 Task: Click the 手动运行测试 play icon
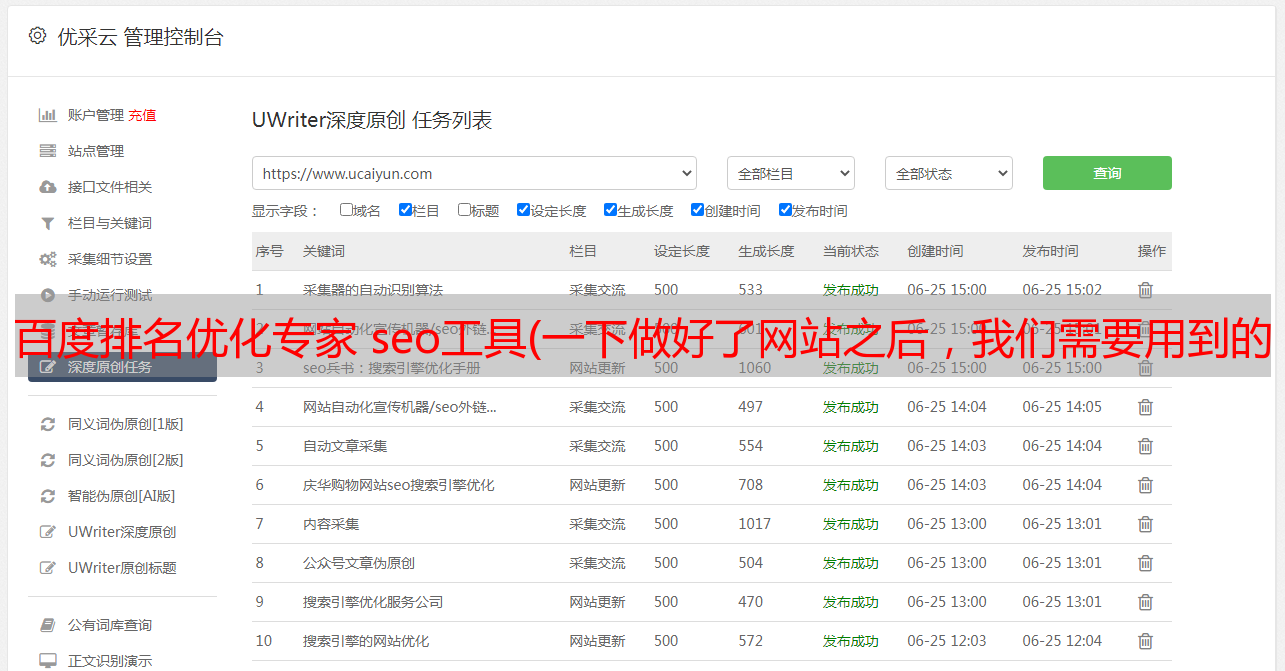47,295
